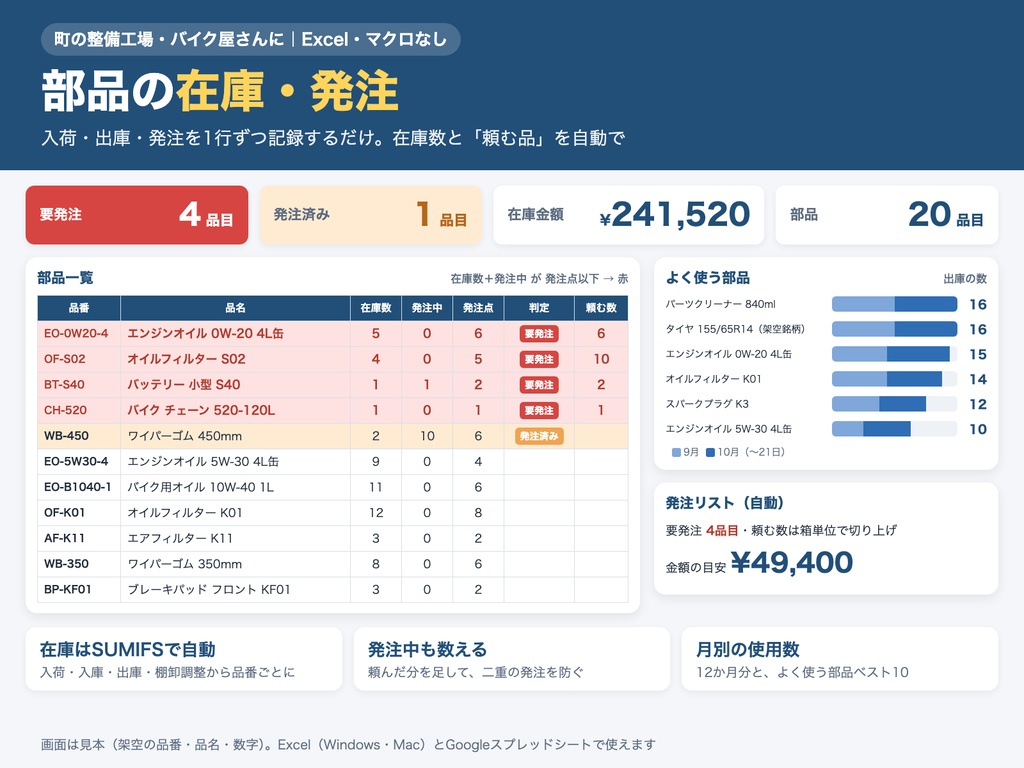Click the 9月 light blue legend swatch
Screen dimensions: 1024x768
pos(676,452)
